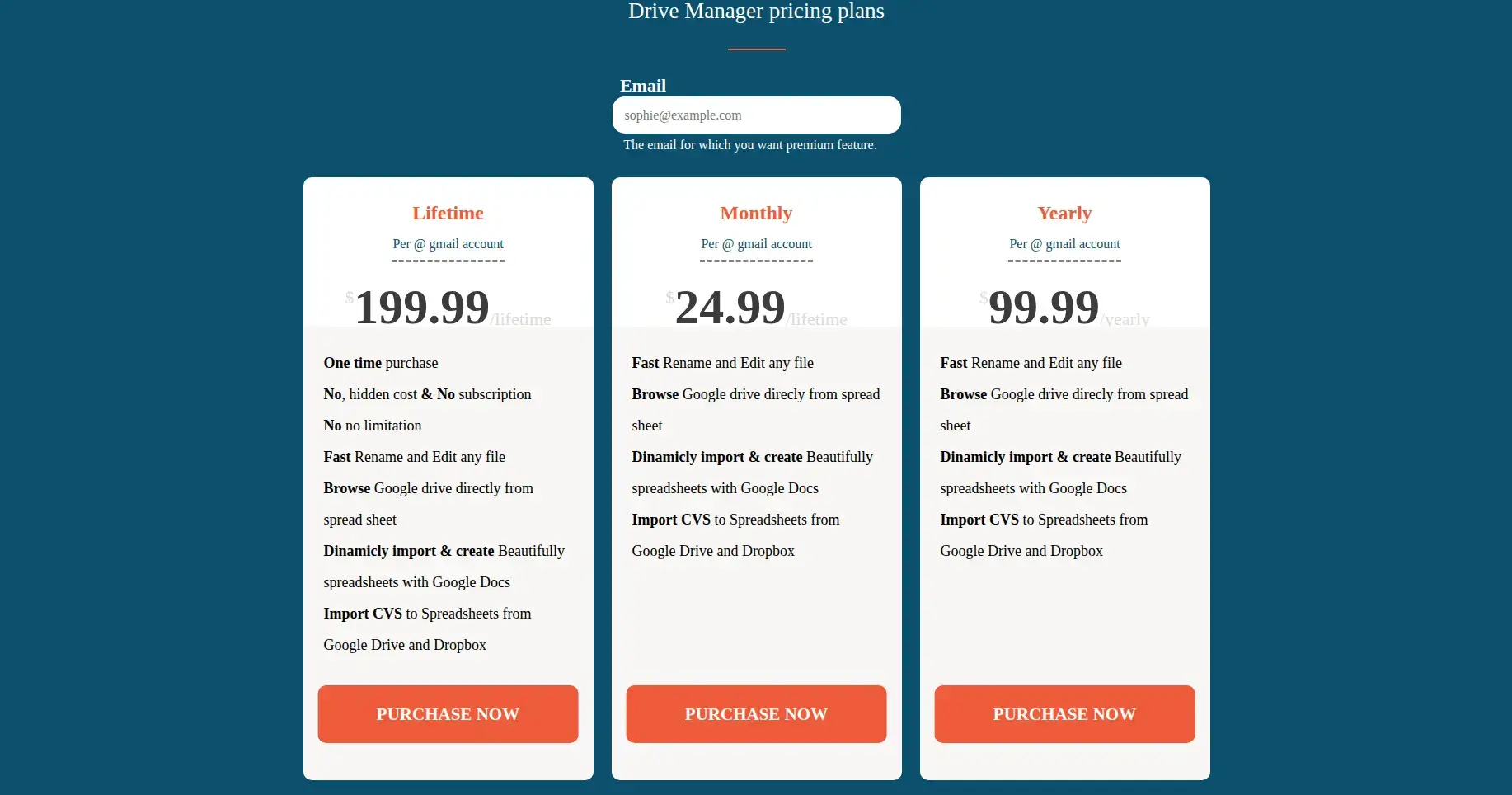Viewport: 1512px width, 795px height.
Task: Click the Email field label
Action: [x=643, y=86]
